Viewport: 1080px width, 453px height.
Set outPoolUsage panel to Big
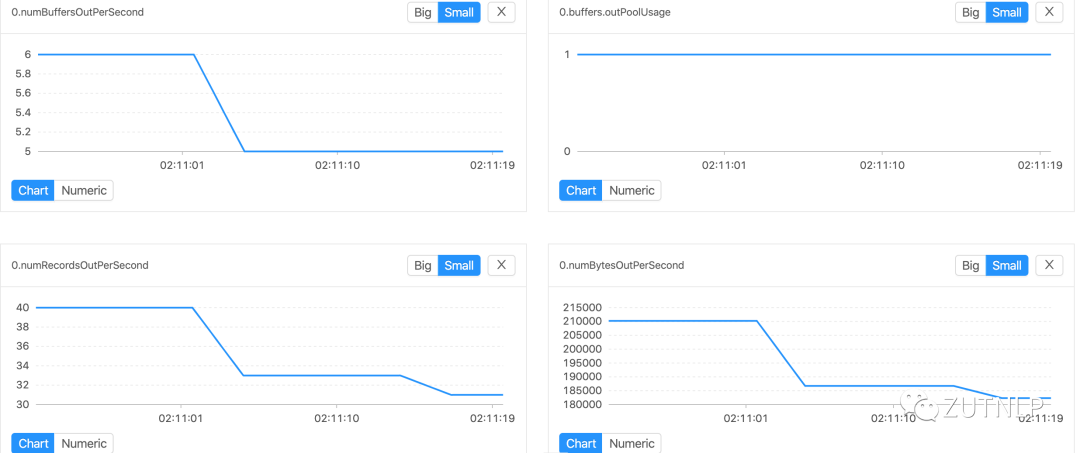(970, 12)
